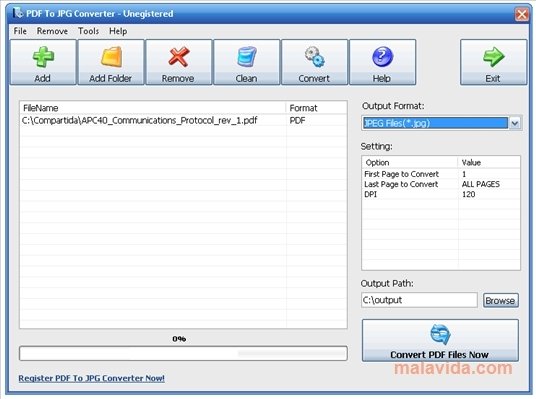Click the Exit toolbar button with green arrow
Screen dimensions: 536x399
(x=493, y=62)
